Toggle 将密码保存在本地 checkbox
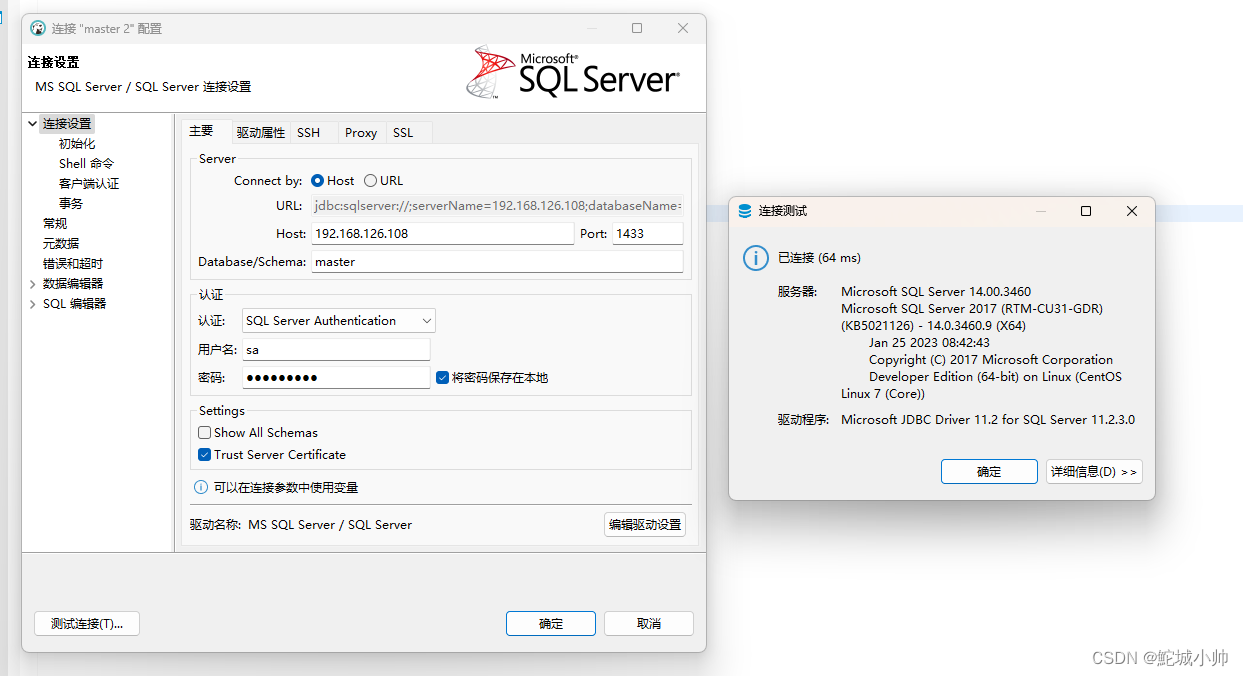This screenshot has height=676, width=1243. tap(443, 377)
